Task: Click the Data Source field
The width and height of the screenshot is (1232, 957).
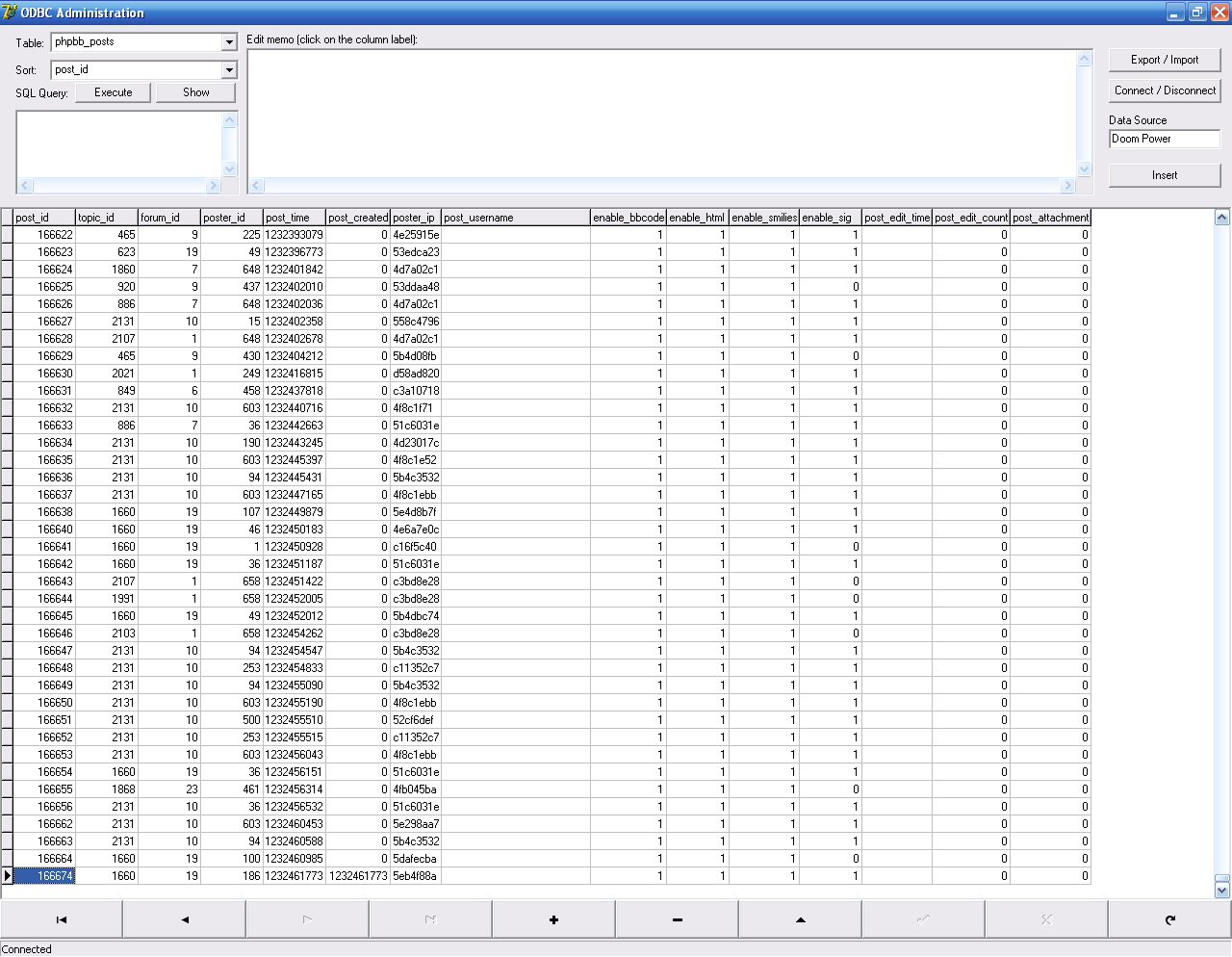Action: coord(1164,139)
